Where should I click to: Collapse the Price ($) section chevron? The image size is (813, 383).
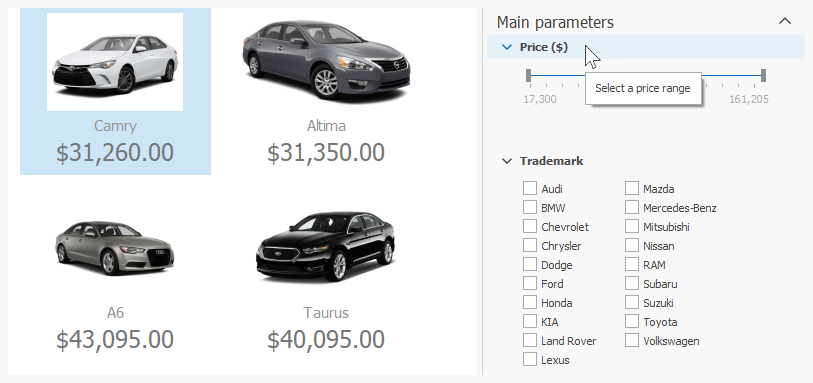pyautogui.click(x=507, y=47)
